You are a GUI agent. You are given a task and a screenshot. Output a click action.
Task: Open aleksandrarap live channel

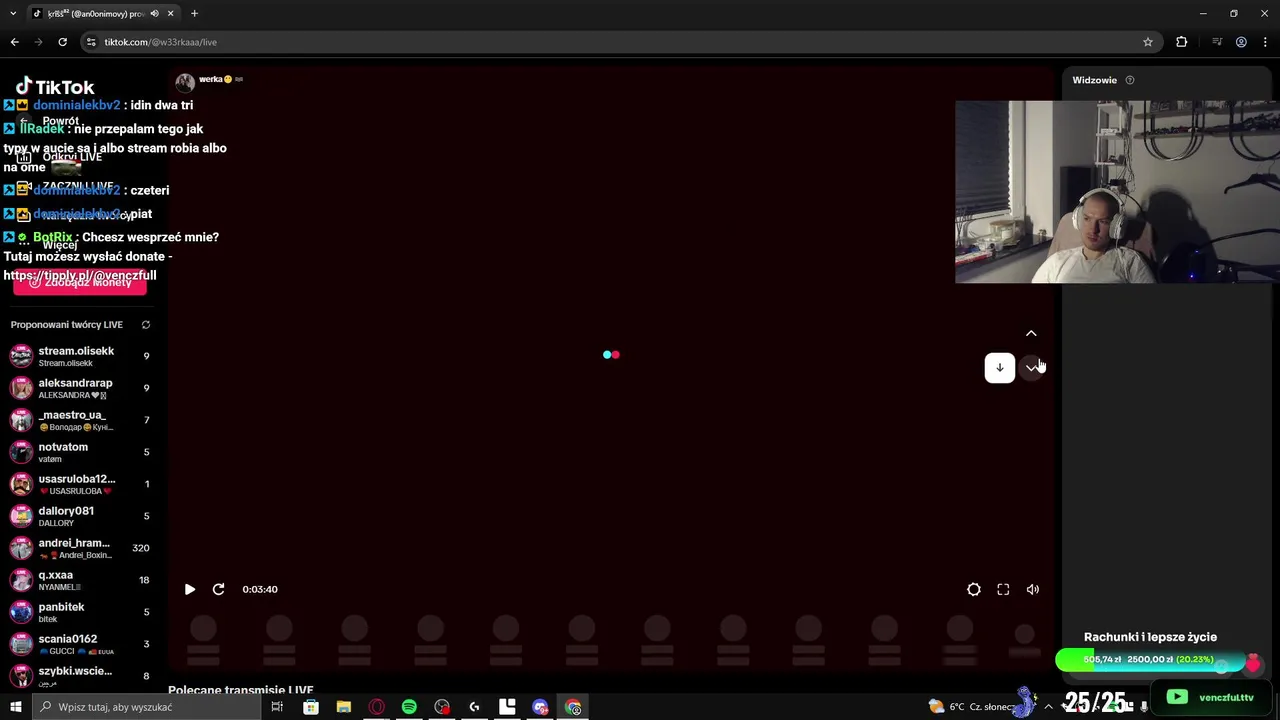80,388
